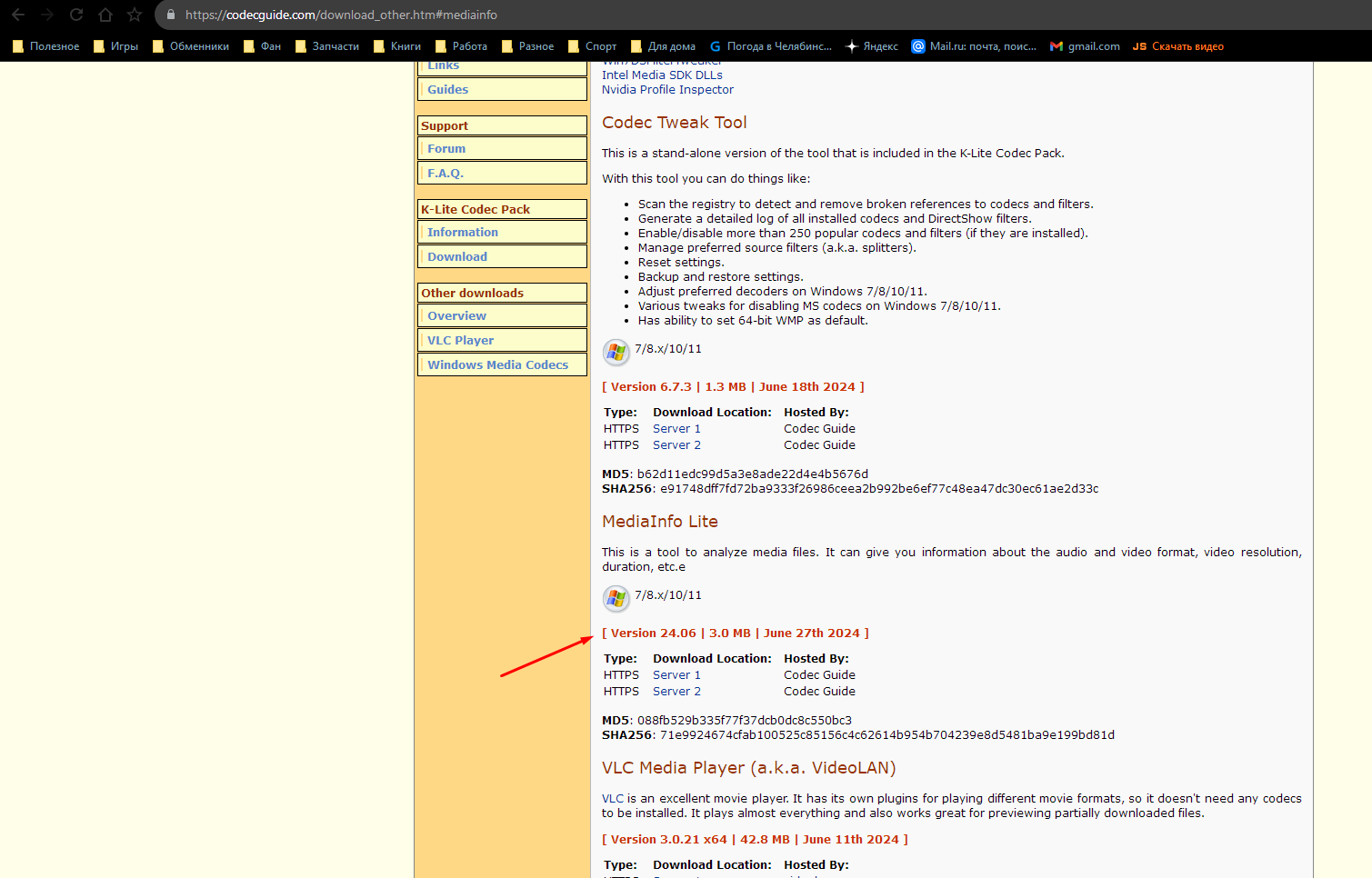Open the Скачать видео JS bookmark

tap(1178, 46)
